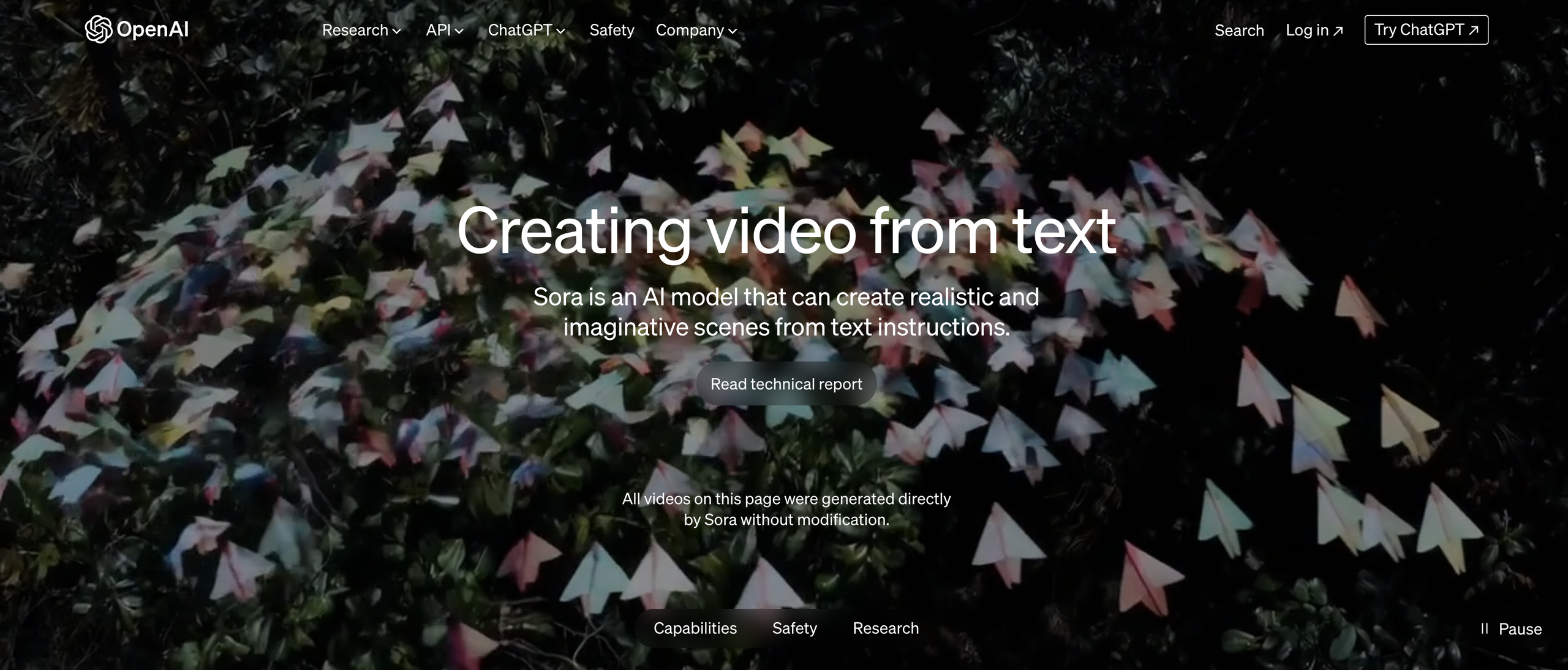
Task: Click the external link icon next to Try ChatGPT
Action: coord(1470,30)
